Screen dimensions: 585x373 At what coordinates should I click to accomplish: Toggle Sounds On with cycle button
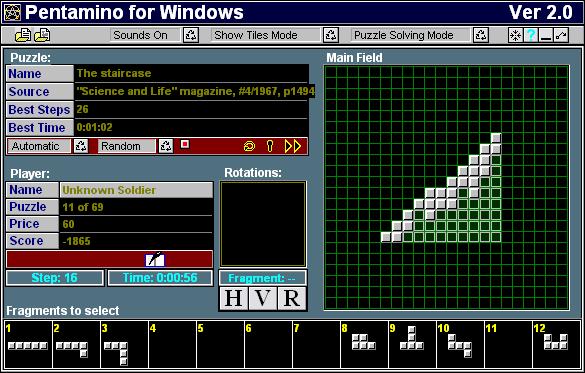(191, 35)
